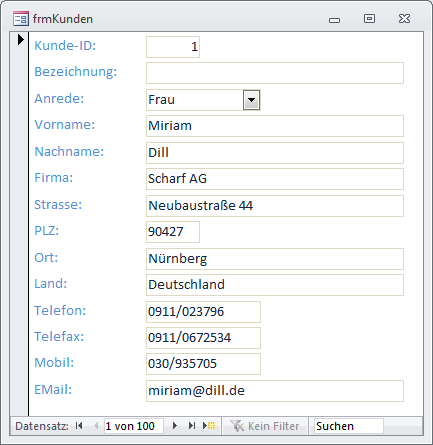433x445 pixels.
Task: Click the Land field Deutschland
Action: 275,285
